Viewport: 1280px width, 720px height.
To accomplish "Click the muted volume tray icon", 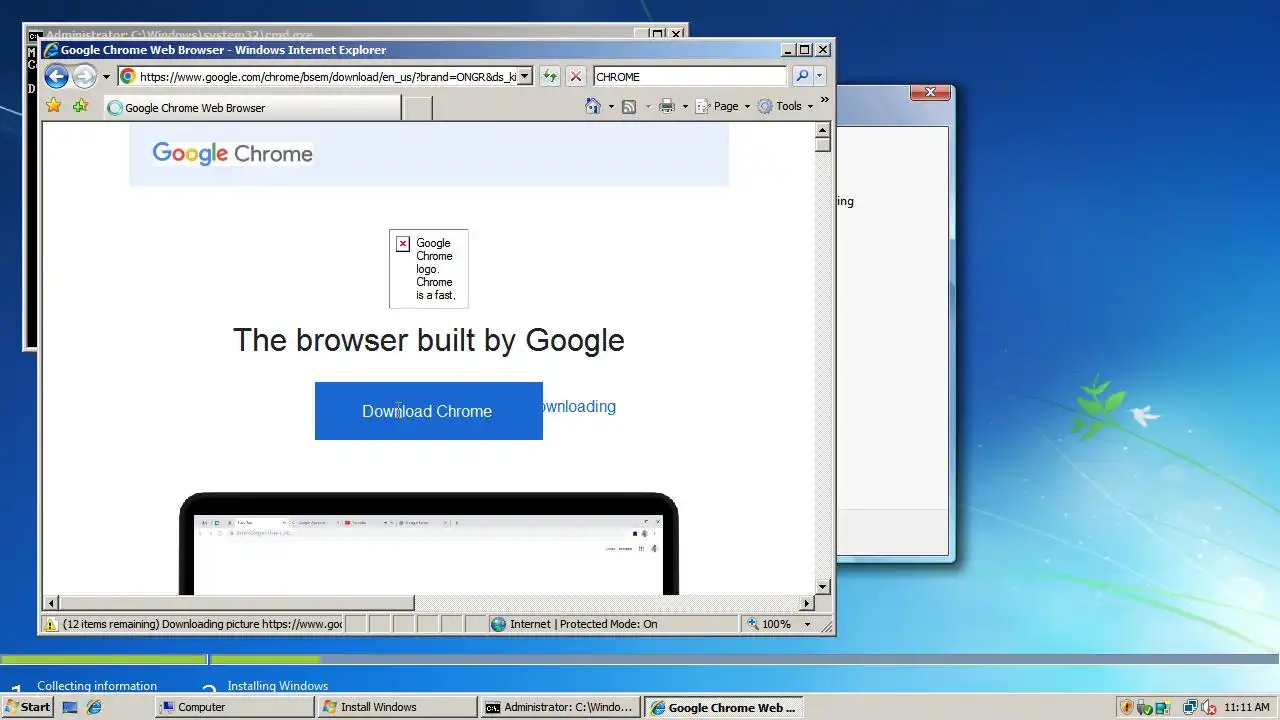I will [x=1208, y=707].
